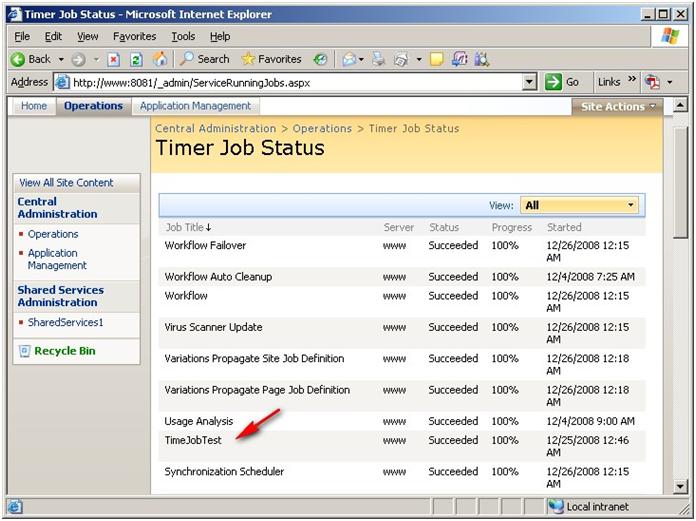Click the vertical scrollbar thumb
696x521 pixels.
680,182
